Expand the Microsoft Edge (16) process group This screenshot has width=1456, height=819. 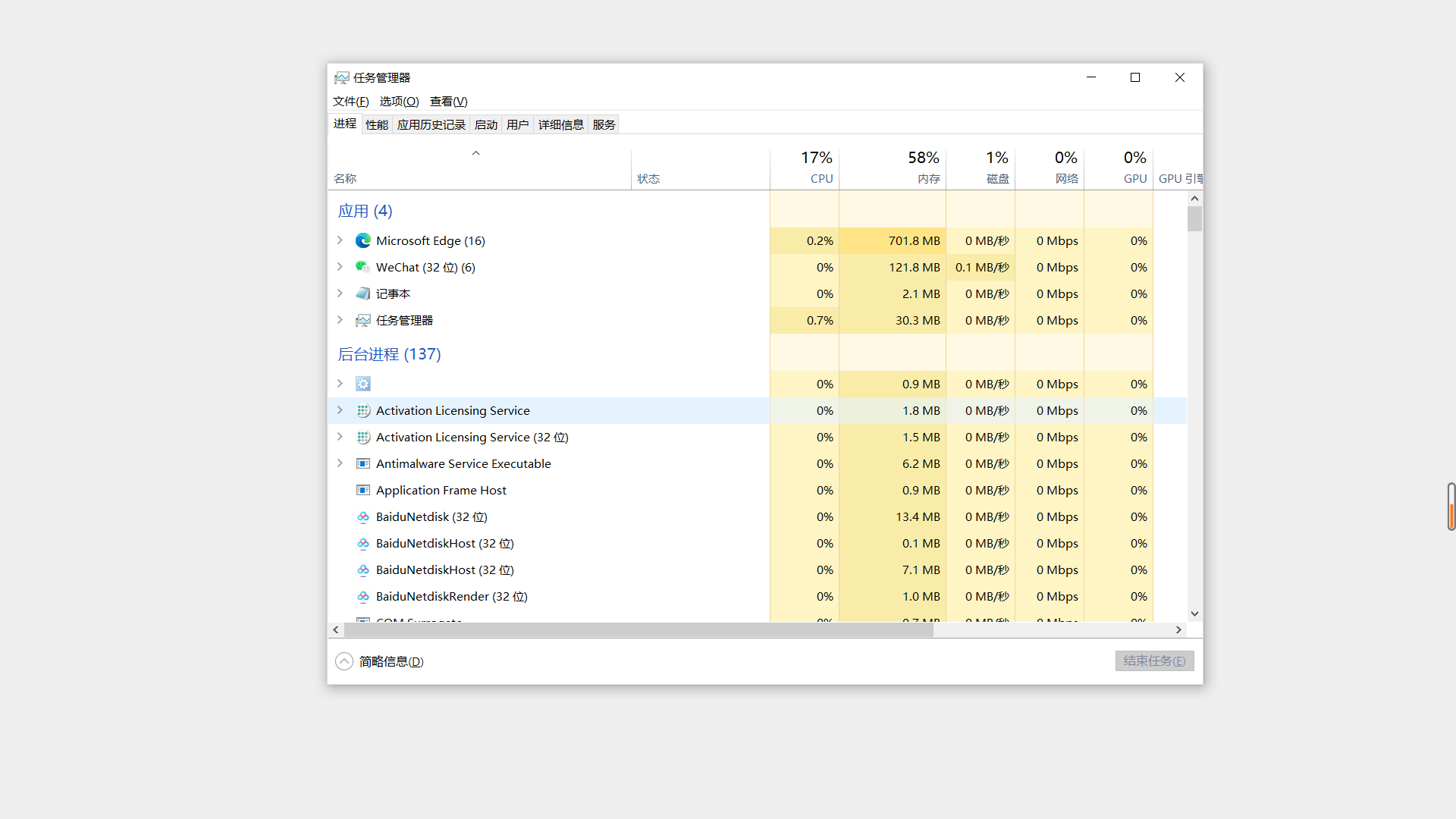340,240
